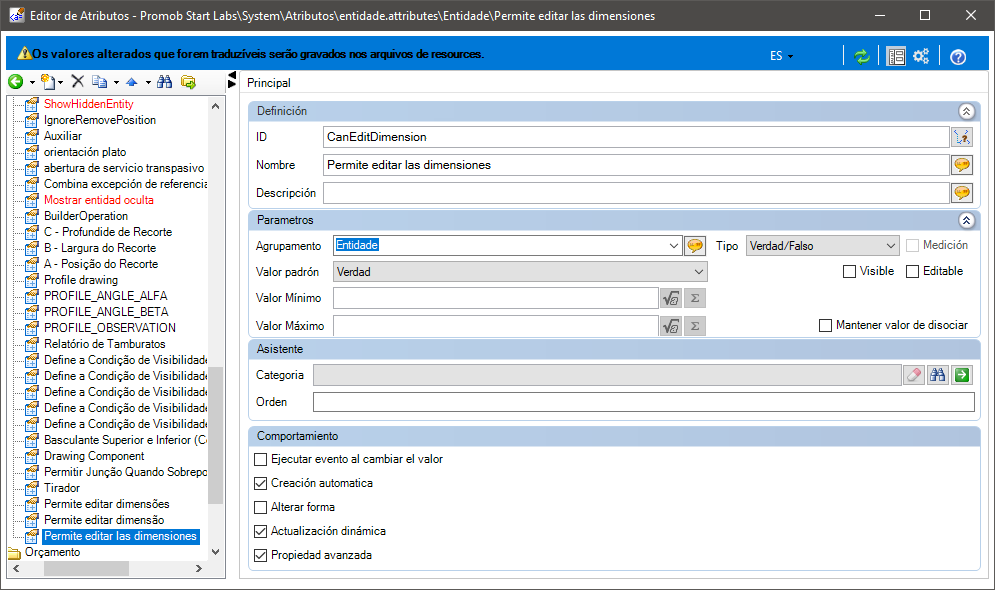
Task: Check the Alterar forma box
Action: click(x=260, y=508)
